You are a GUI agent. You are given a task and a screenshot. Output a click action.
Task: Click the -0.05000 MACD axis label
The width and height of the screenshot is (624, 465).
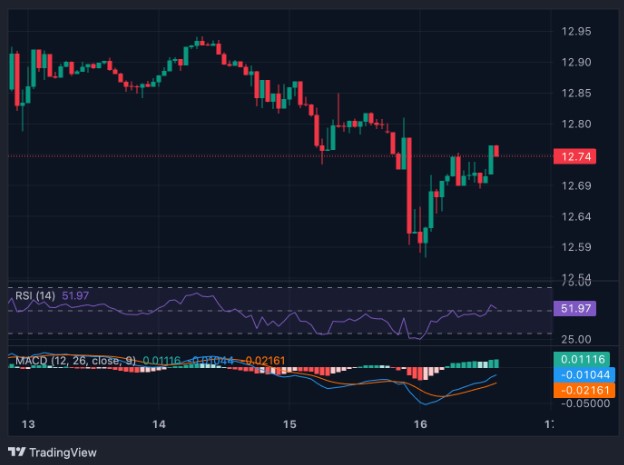(x=585, y=403)
